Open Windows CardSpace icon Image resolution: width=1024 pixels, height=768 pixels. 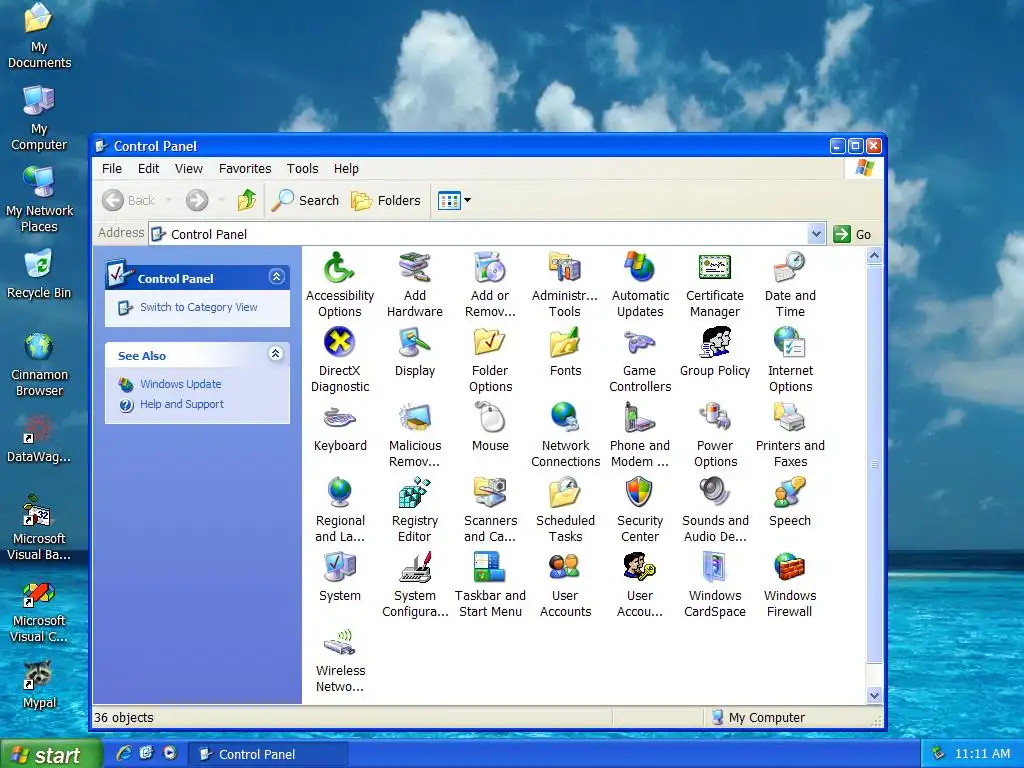(x=715, y=568)
